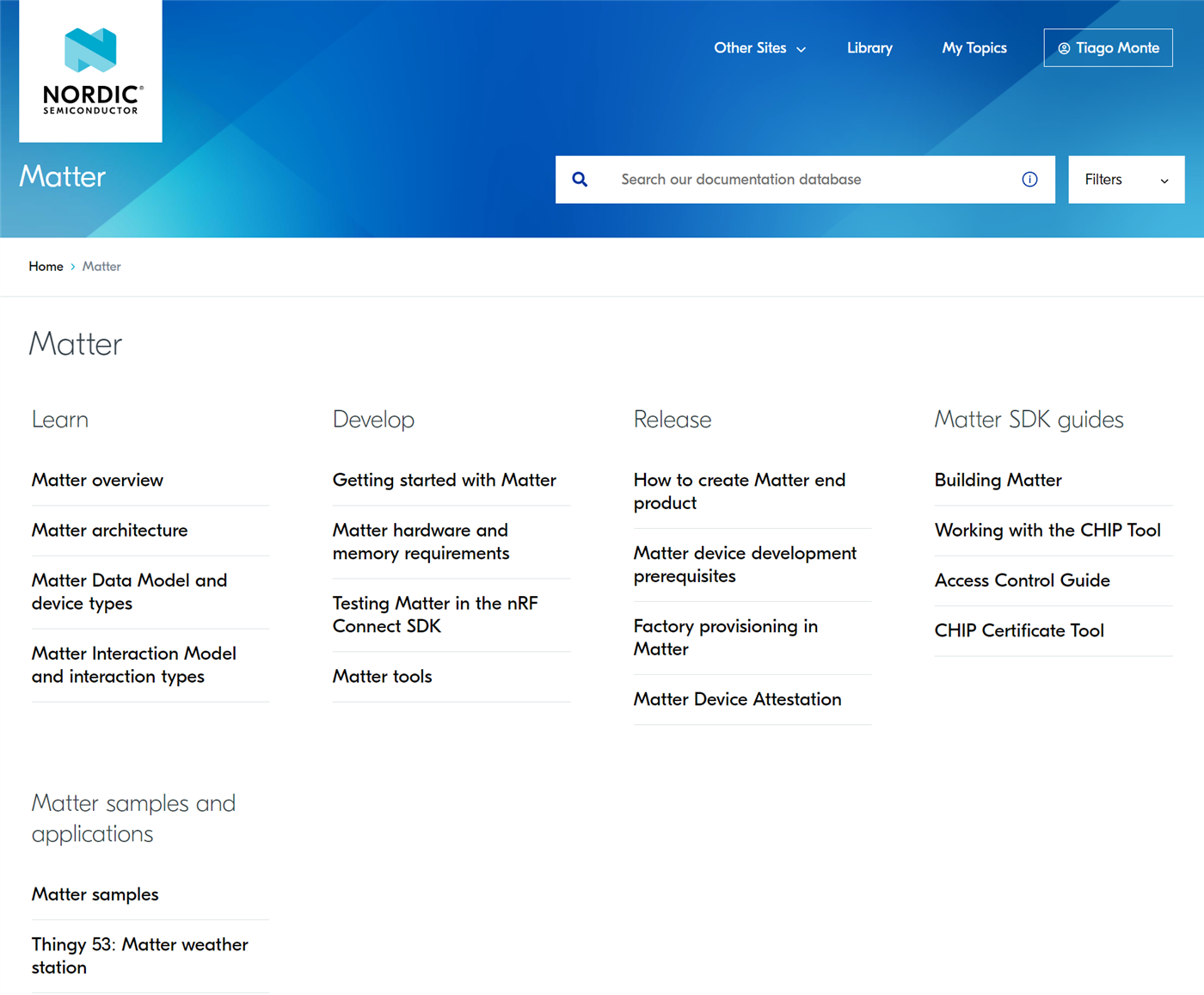Click the Release section heading

(673, 420)
